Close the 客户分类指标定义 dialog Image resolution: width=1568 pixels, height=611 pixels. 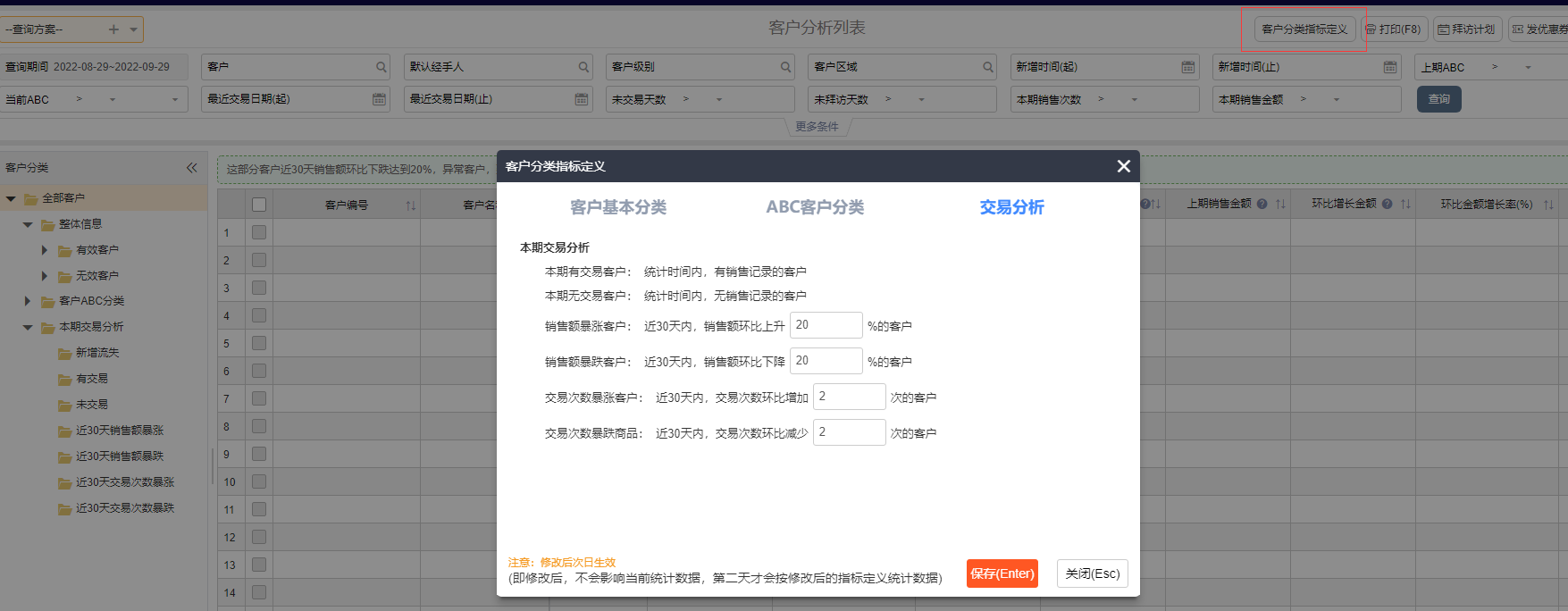[x=1124, y=166]
